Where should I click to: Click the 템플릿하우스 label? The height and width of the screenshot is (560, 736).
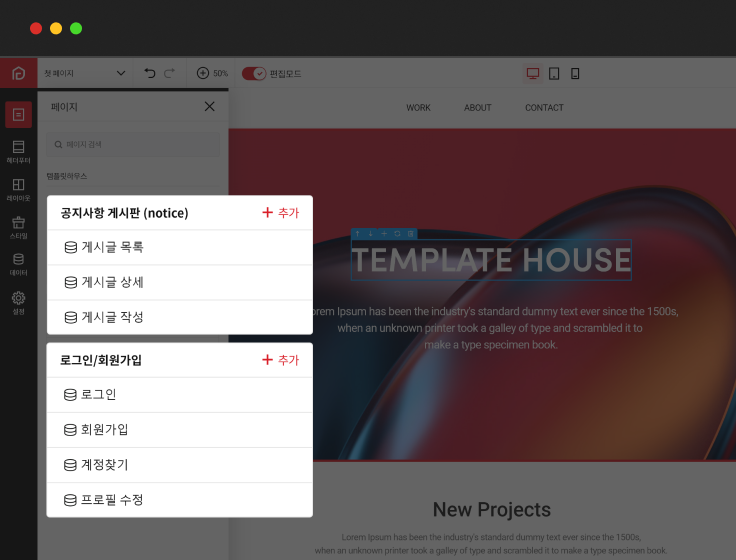[x=67, y=176]
